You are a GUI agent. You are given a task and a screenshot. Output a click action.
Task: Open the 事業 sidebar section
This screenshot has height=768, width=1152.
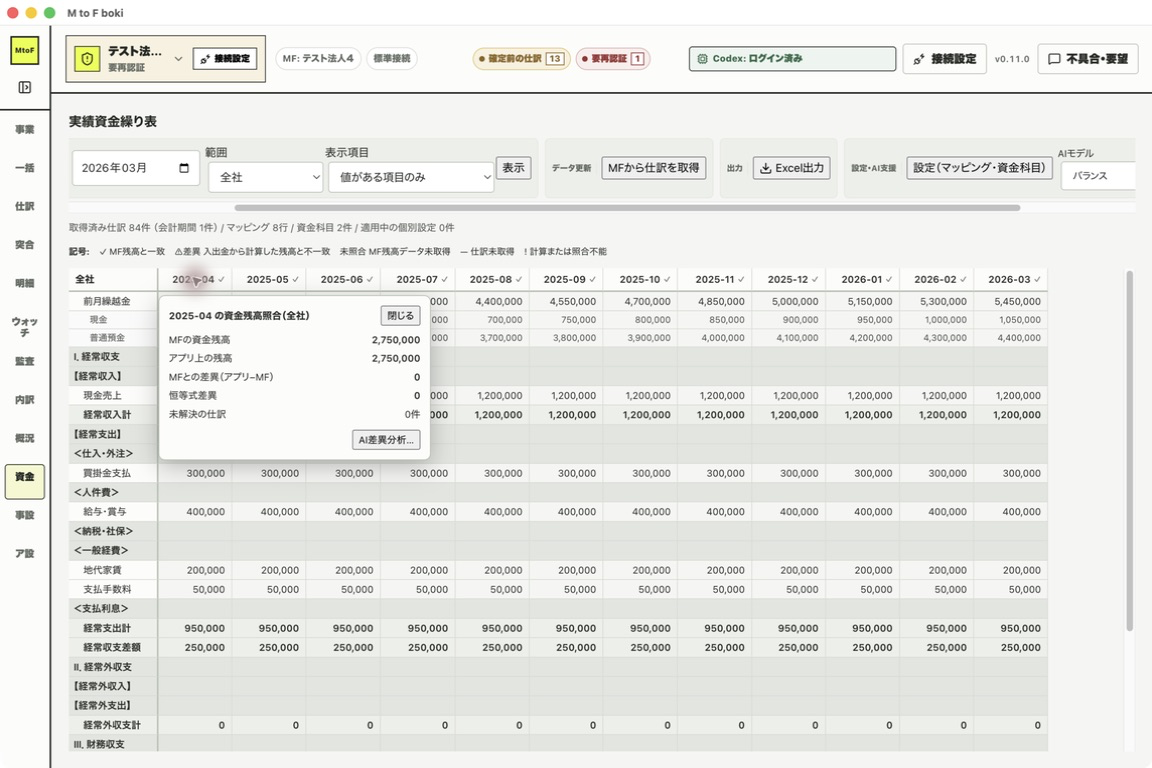24,129
